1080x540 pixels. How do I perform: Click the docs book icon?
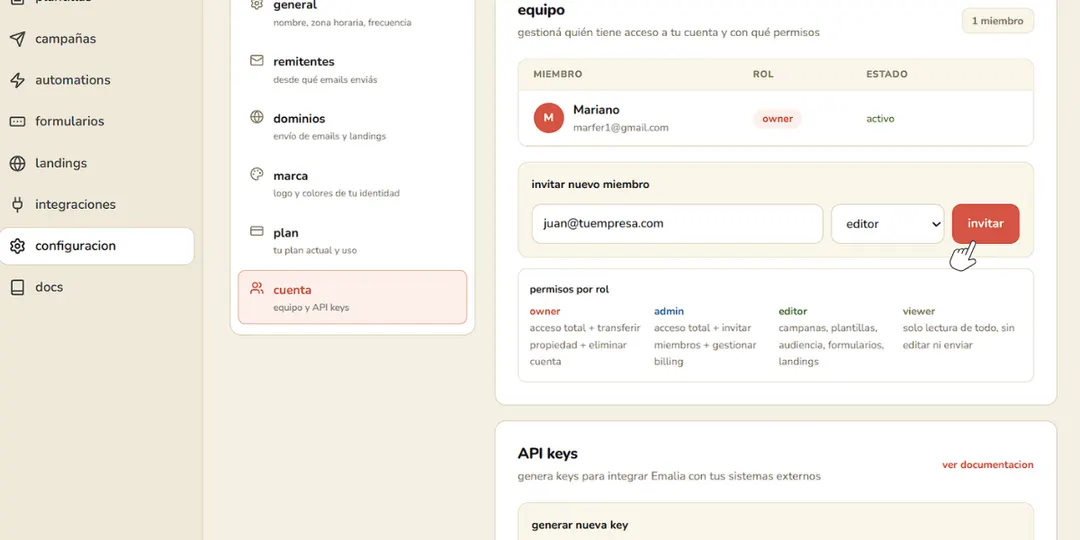coord(17,287)
